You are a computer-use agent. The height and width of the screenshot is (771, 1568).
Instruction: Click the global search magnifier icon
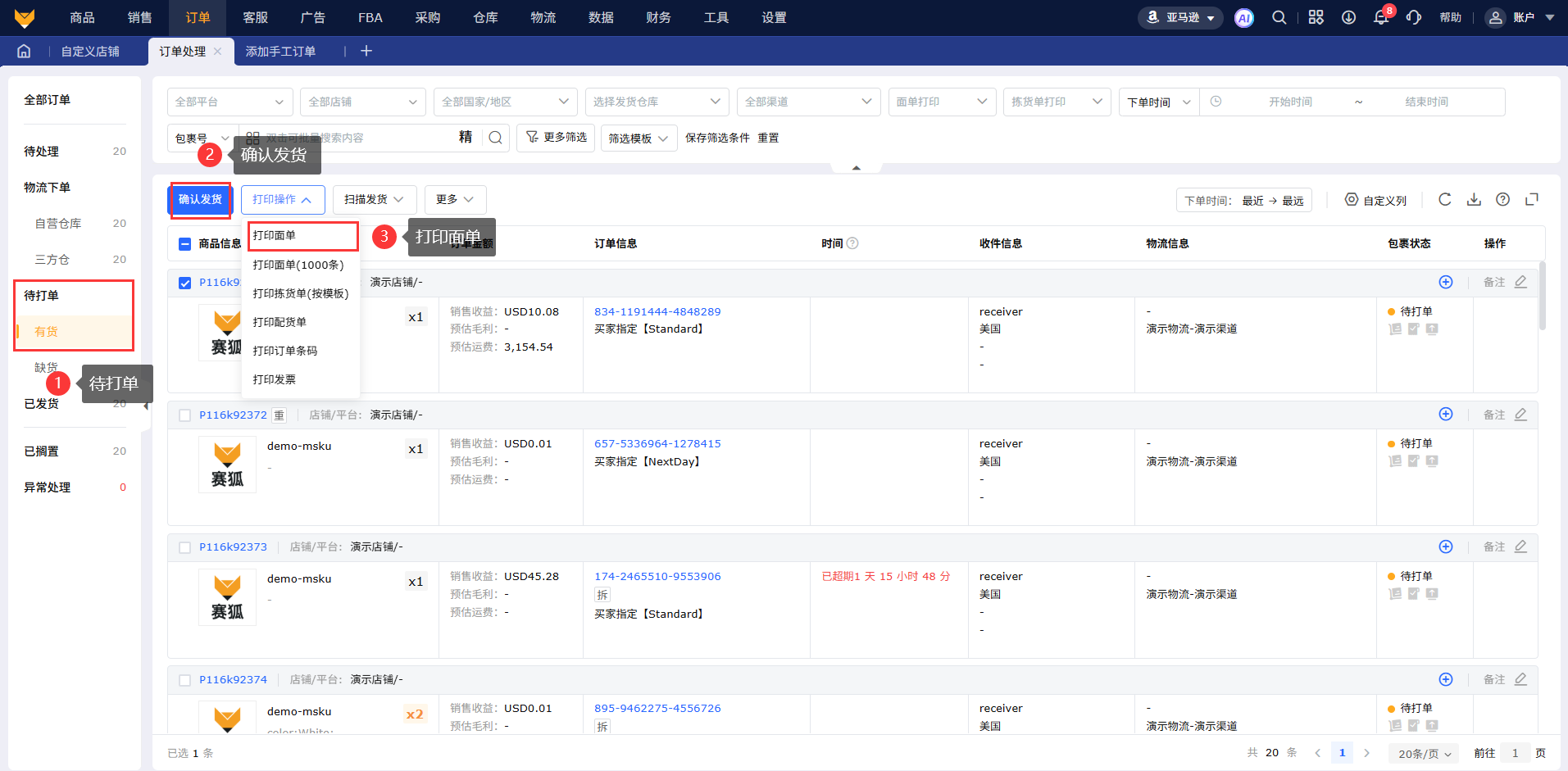tap(1279, 18)
